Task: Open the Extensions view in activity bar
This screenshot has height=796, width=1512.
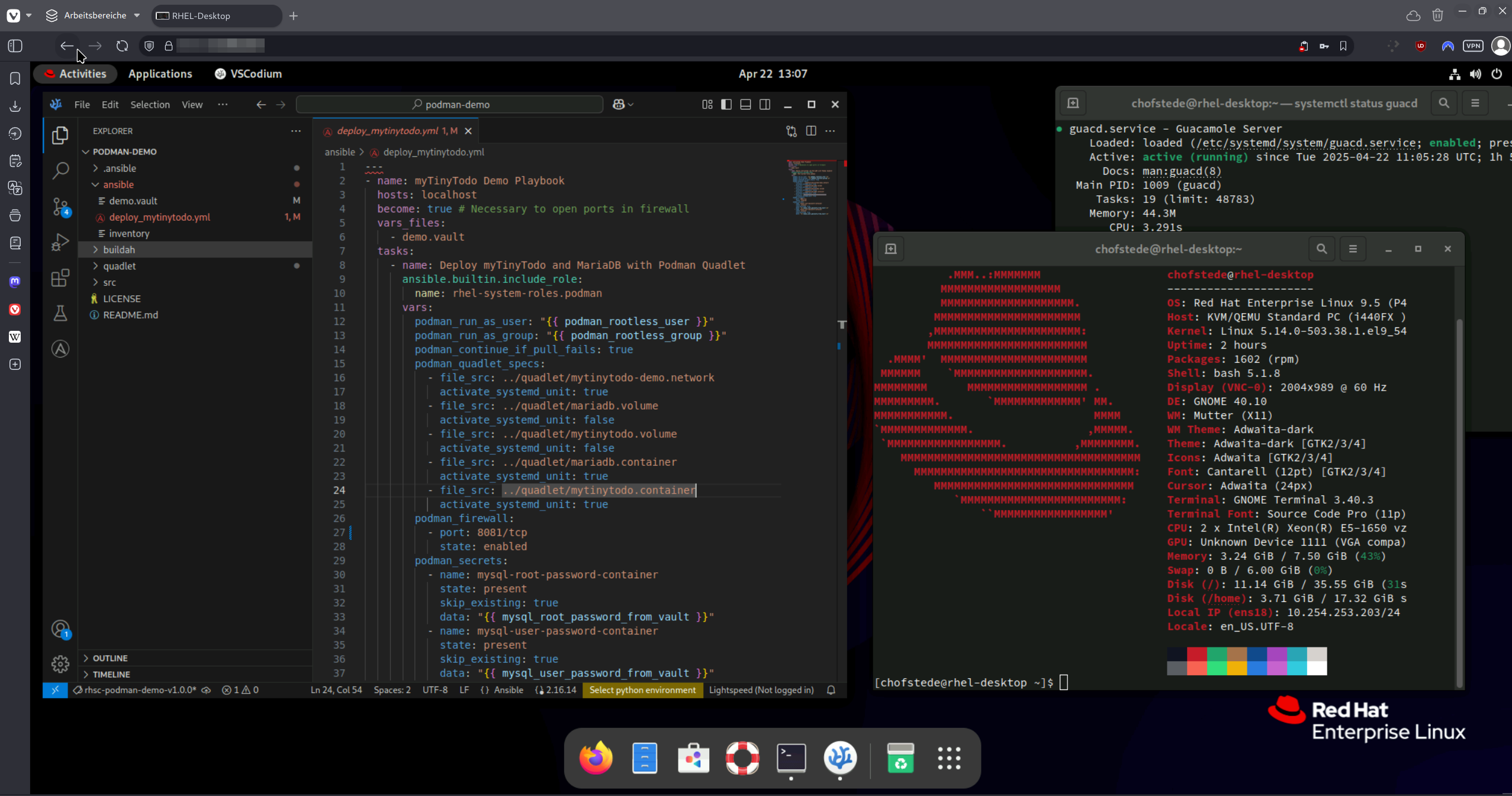Action: pos(60,278)
